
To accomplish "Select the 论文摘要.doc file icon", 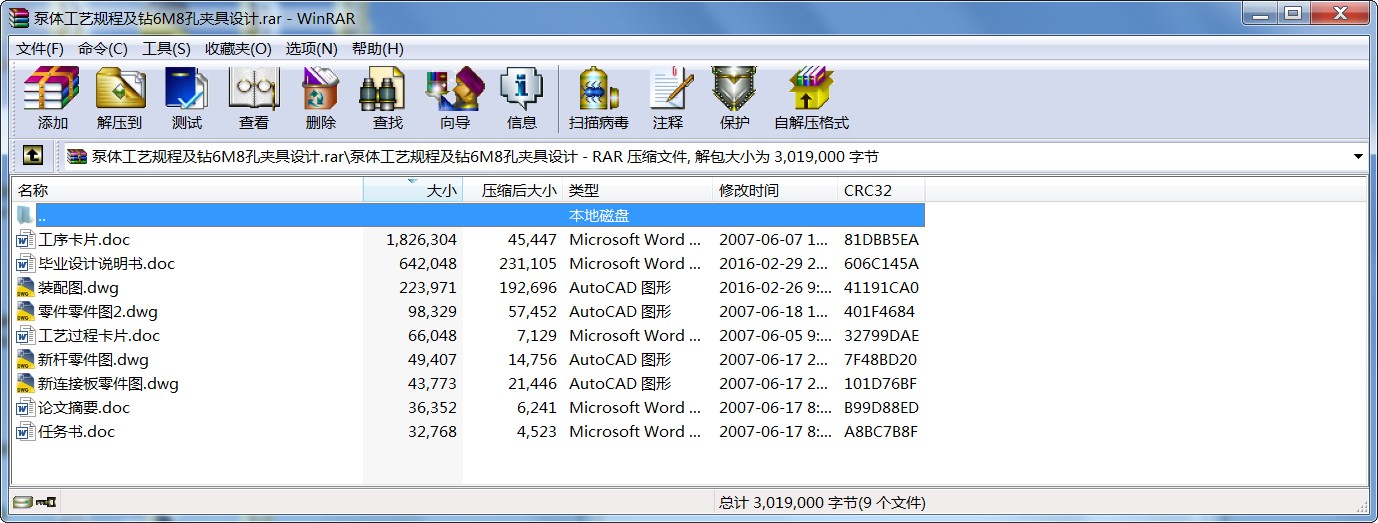I will [26, 408].
